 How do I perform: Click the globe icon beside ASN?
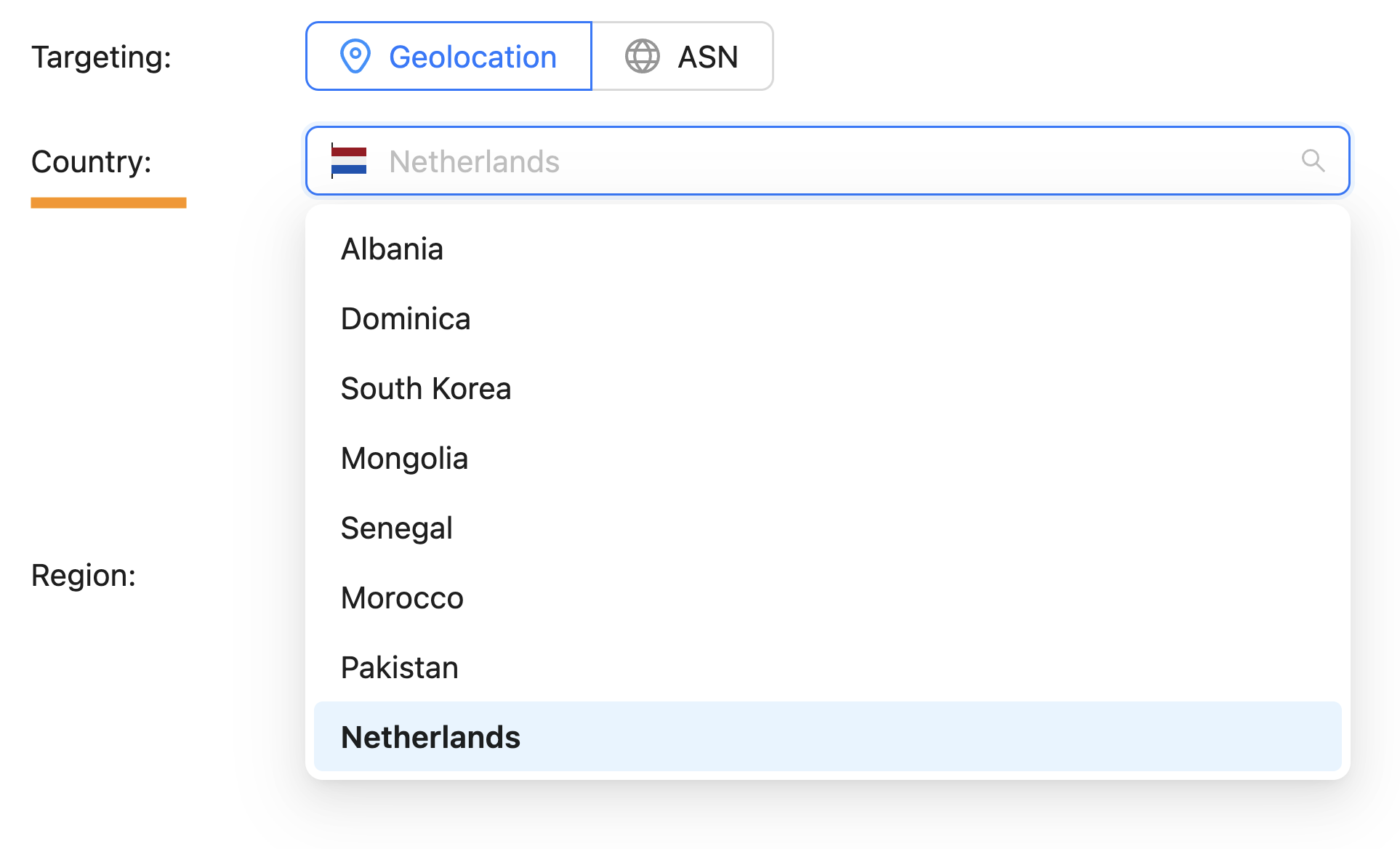coord(643,57)
